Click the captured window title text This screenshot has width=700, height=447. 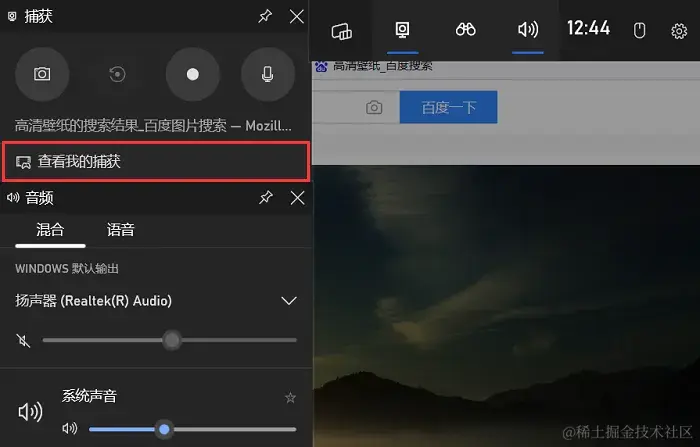tap(153, 126)
